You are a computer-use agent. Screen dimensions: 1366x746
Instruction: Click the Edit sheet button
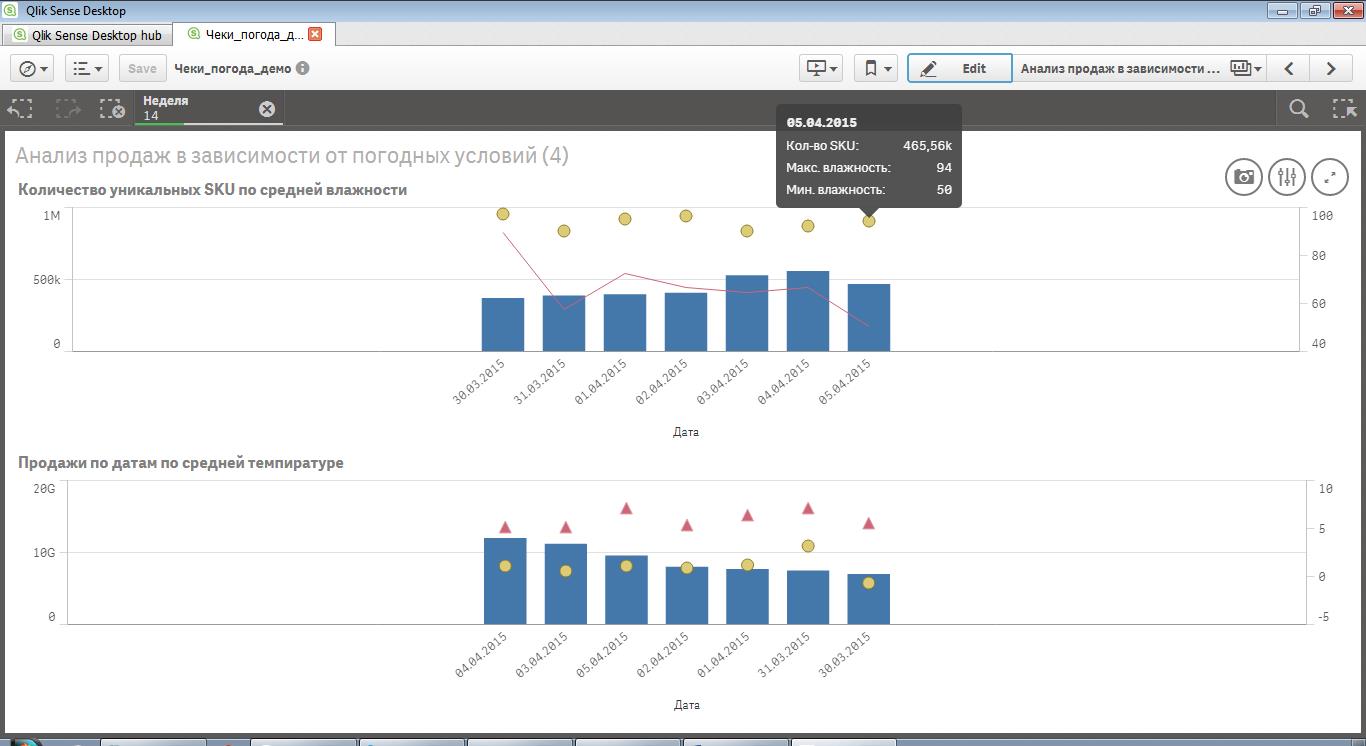click(x=959, y=68)
